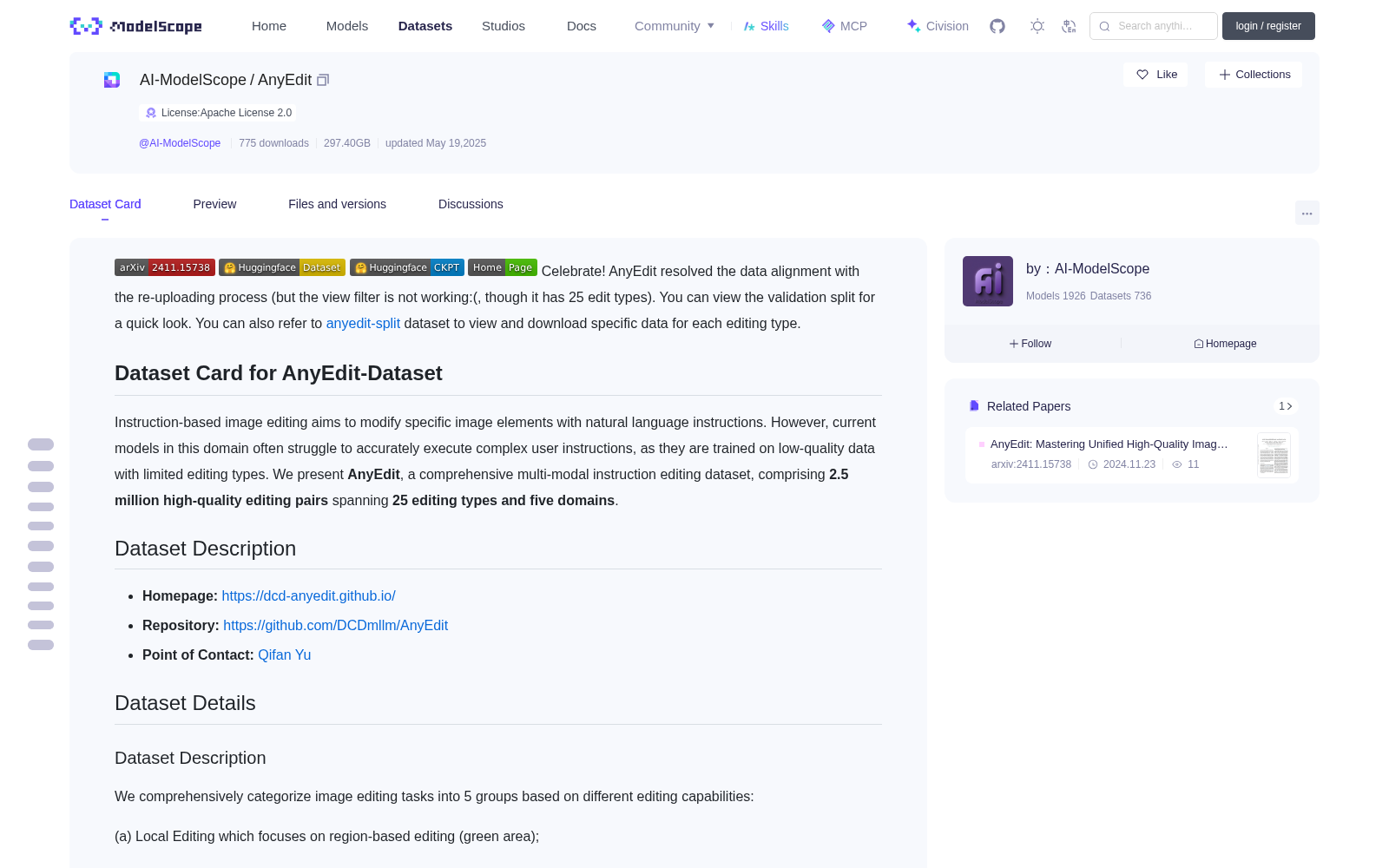
Task: Go to the Home navigation item
Action: (269, 26)
